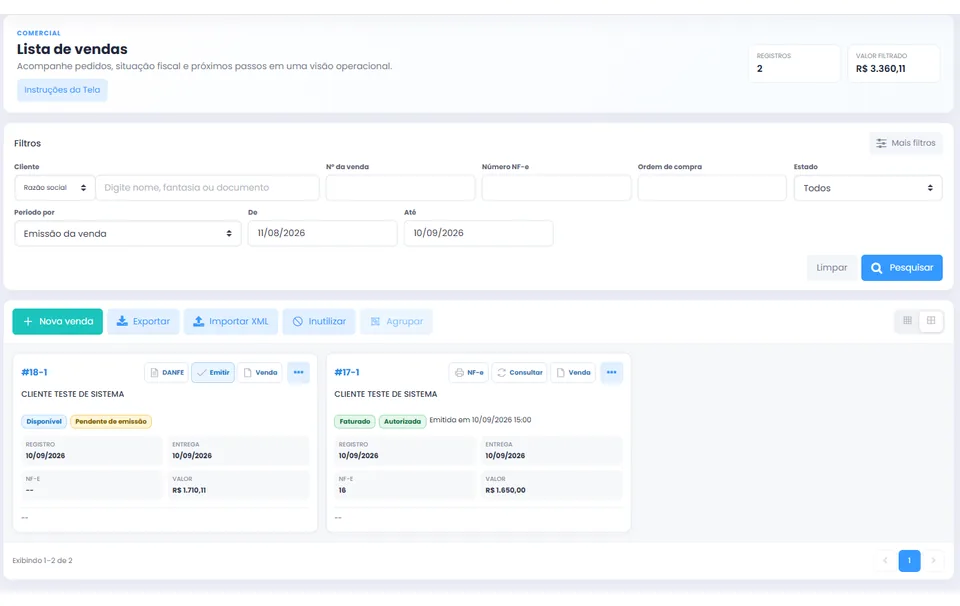Go to page 1 in pagination
This screenshot has width=960, height=606.
point(909,561)
